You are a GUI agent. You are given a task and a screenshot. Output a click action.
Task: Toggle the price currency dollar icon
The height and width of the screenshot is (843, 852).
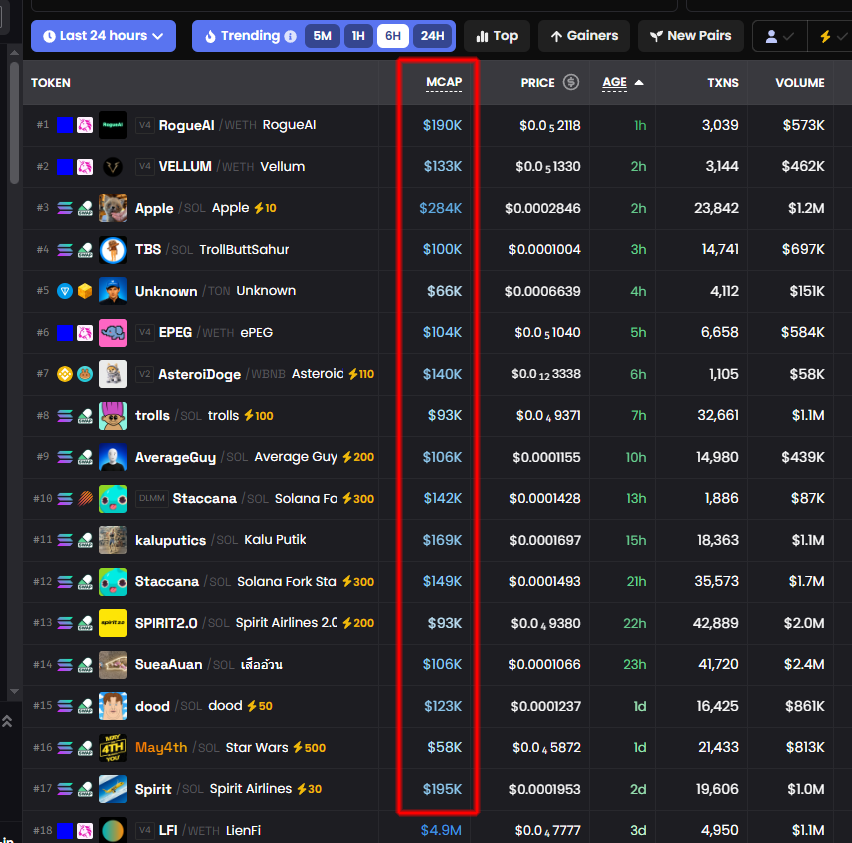click(571, 82)
